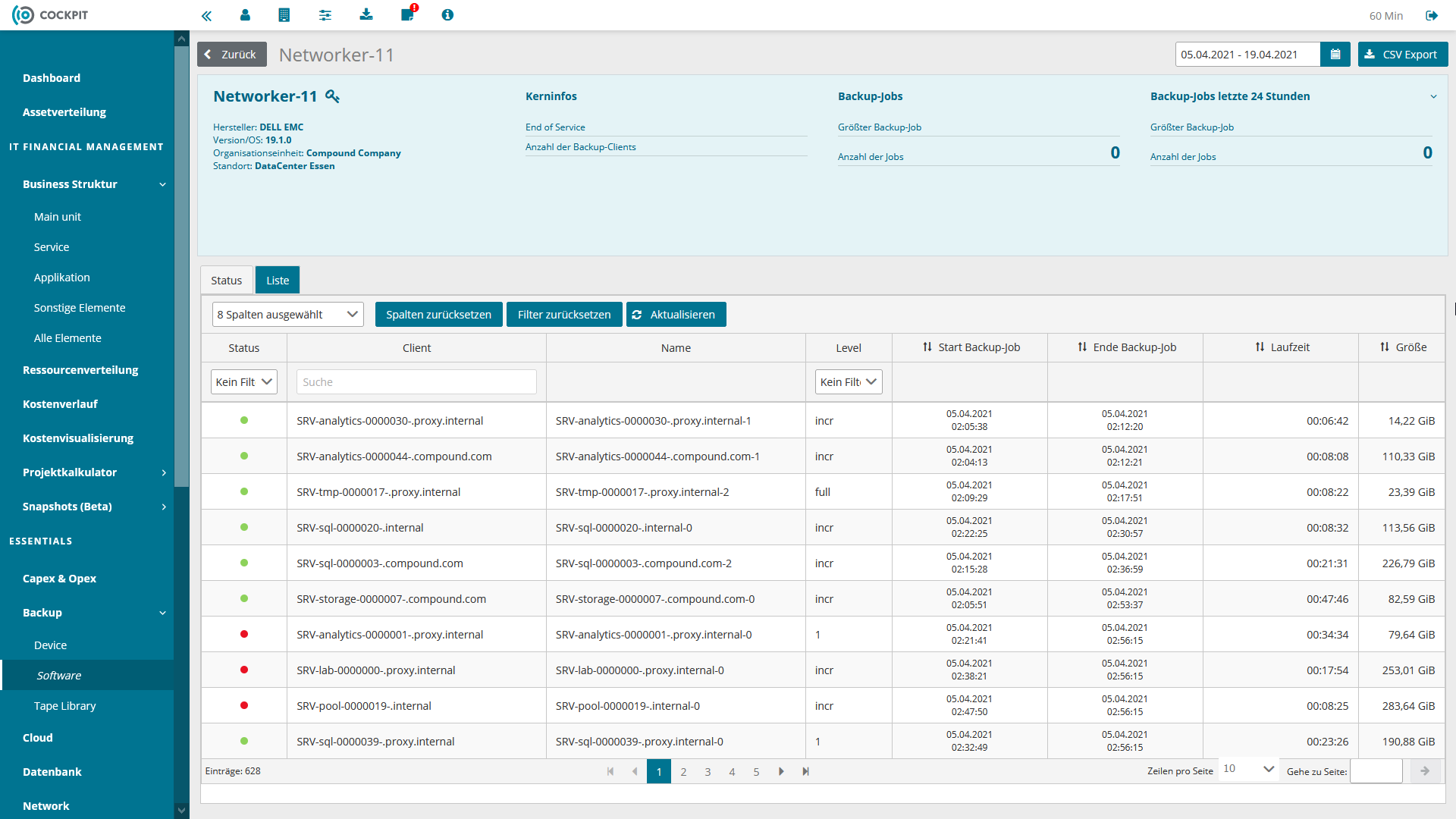The width and height of the screenshot is (1456, 819).
Task: Click the Gehe zu Seite input field
Action: coord(1376,771)
